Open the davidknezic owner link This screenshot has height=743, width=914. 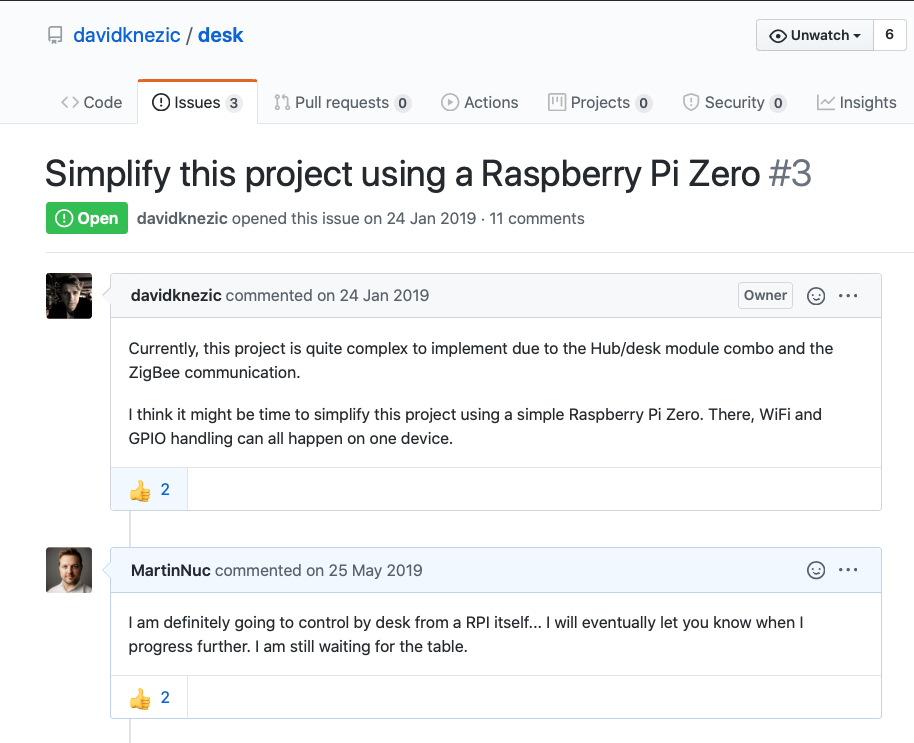click(126, 35)
